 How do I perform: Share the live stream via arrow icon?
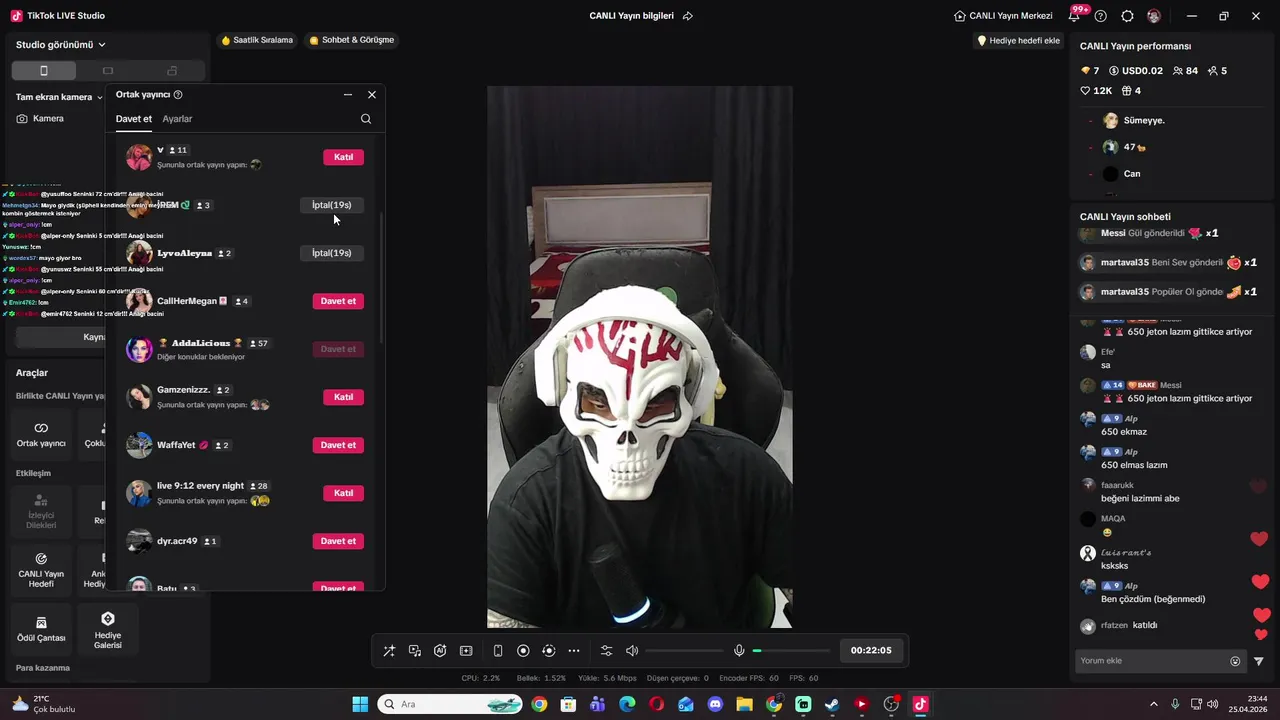point(688,16)
